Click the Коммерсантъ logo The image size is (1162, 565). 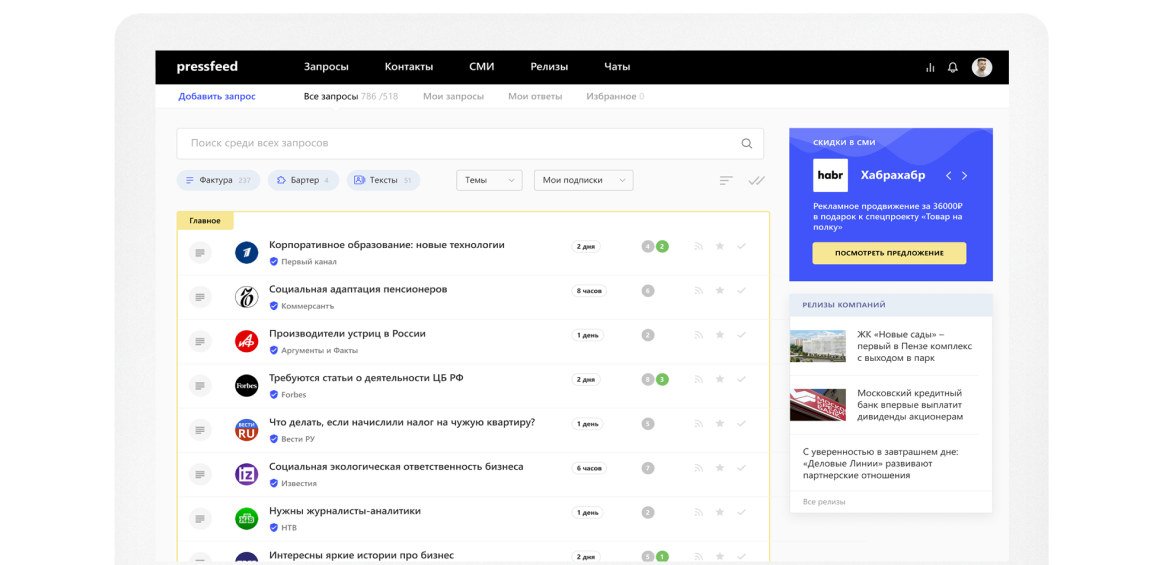246,297
